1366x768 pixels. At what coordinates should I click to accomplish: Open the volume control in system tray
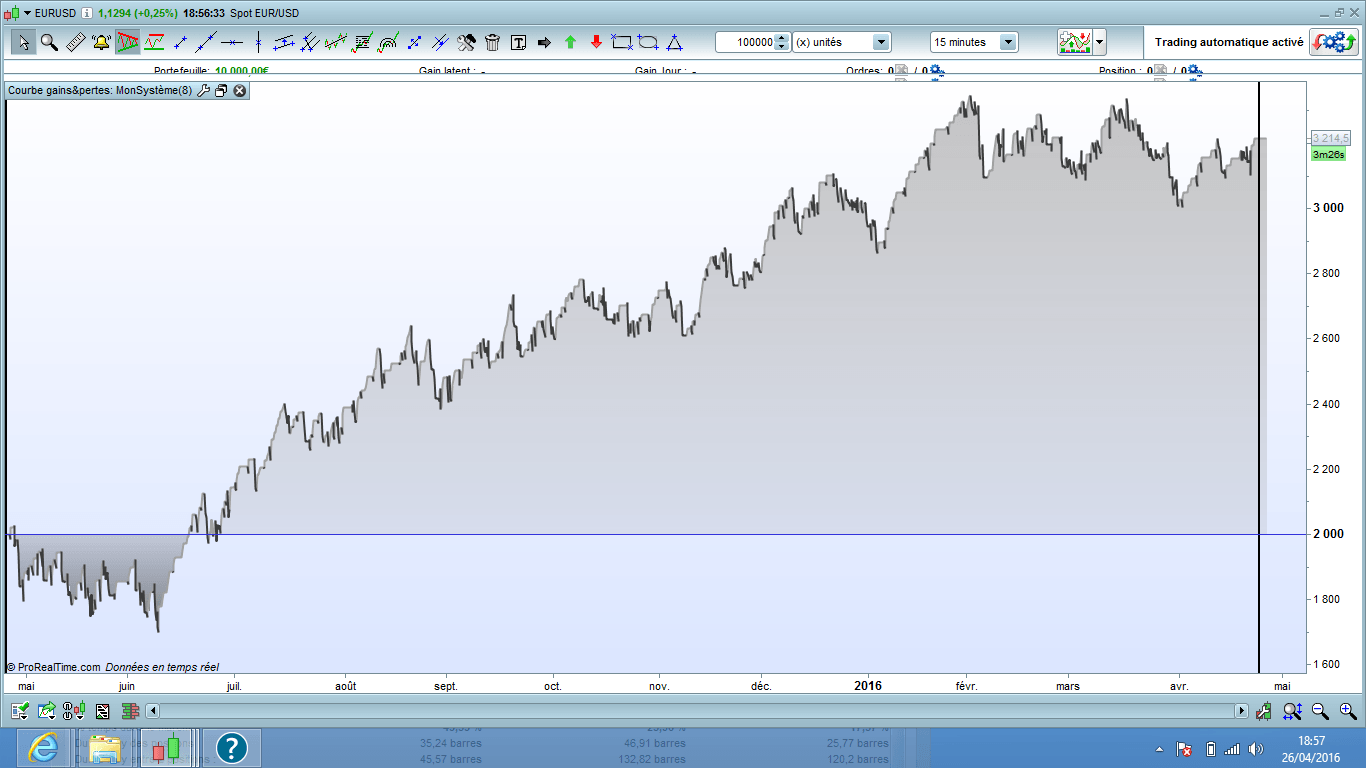pos(1255,749)
